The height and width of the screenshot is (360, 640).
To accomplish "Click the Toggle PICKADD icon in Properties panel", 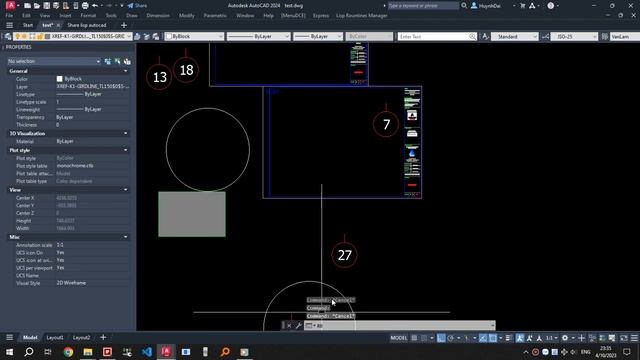I will (x=108, y=61).
